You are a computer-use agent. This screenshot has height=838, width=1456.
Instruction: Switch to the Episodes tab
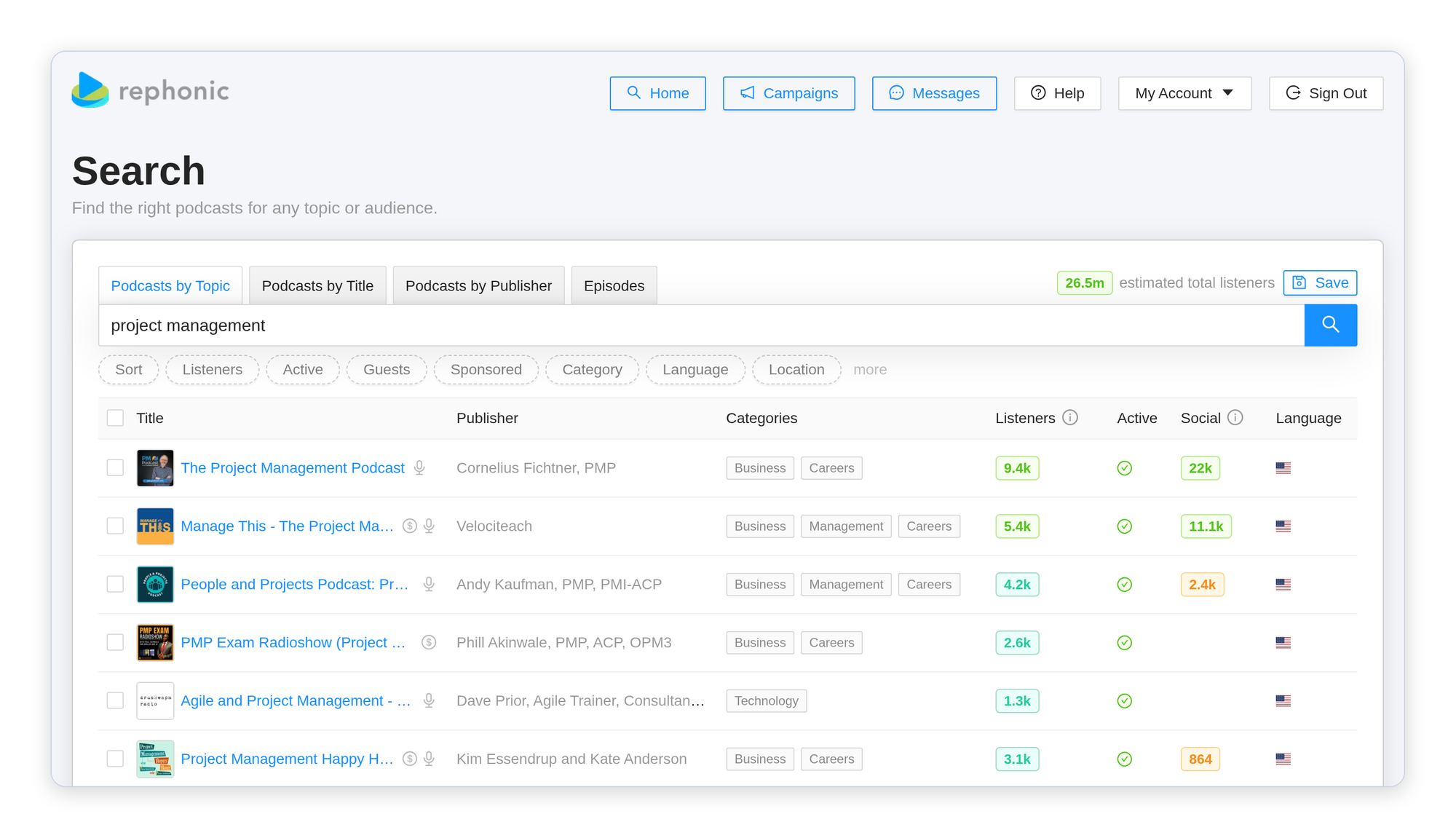[x=614, y=285]
